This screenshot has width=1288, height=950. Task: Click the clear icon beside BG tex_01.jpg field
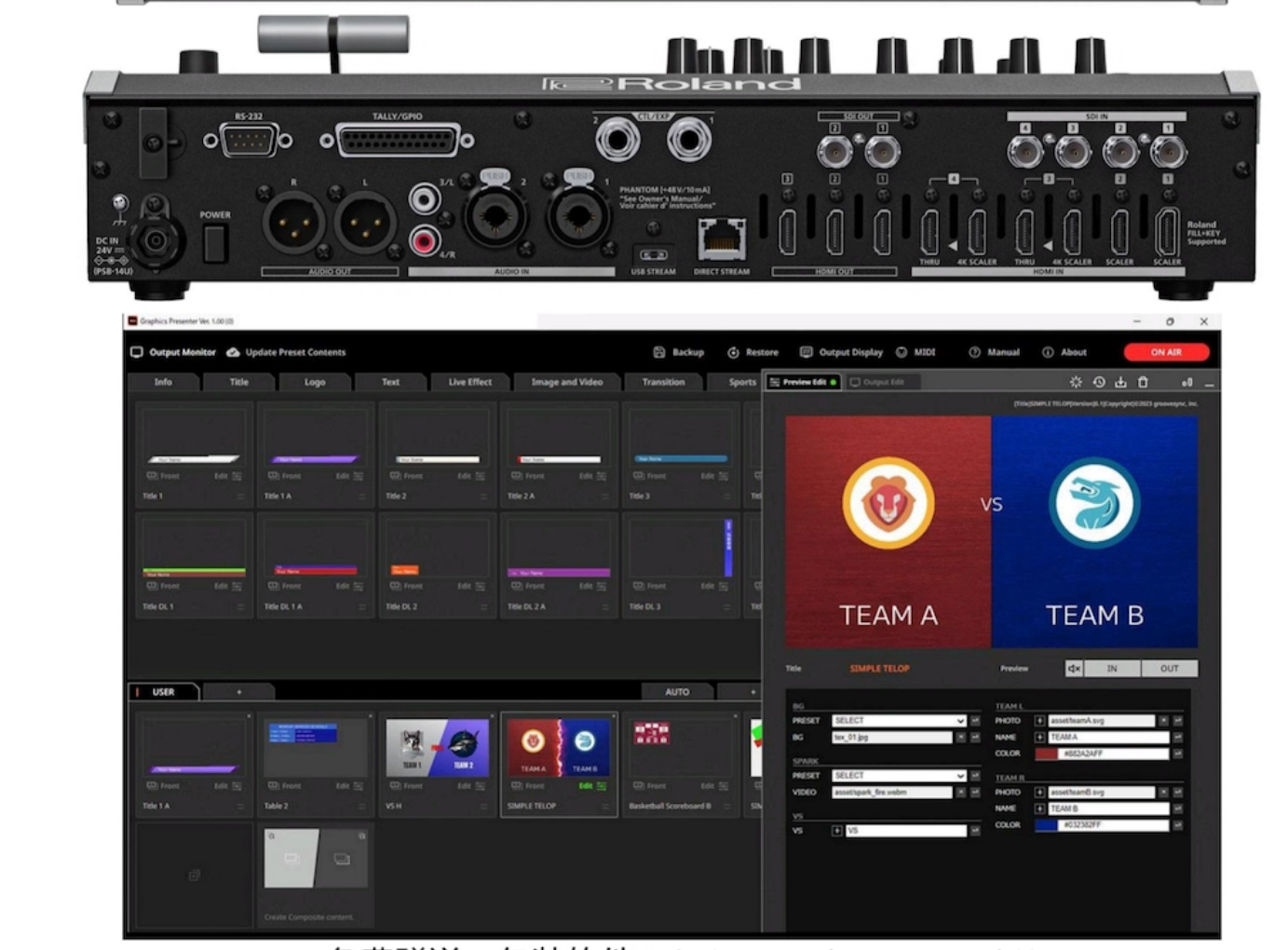coord(960,737)
